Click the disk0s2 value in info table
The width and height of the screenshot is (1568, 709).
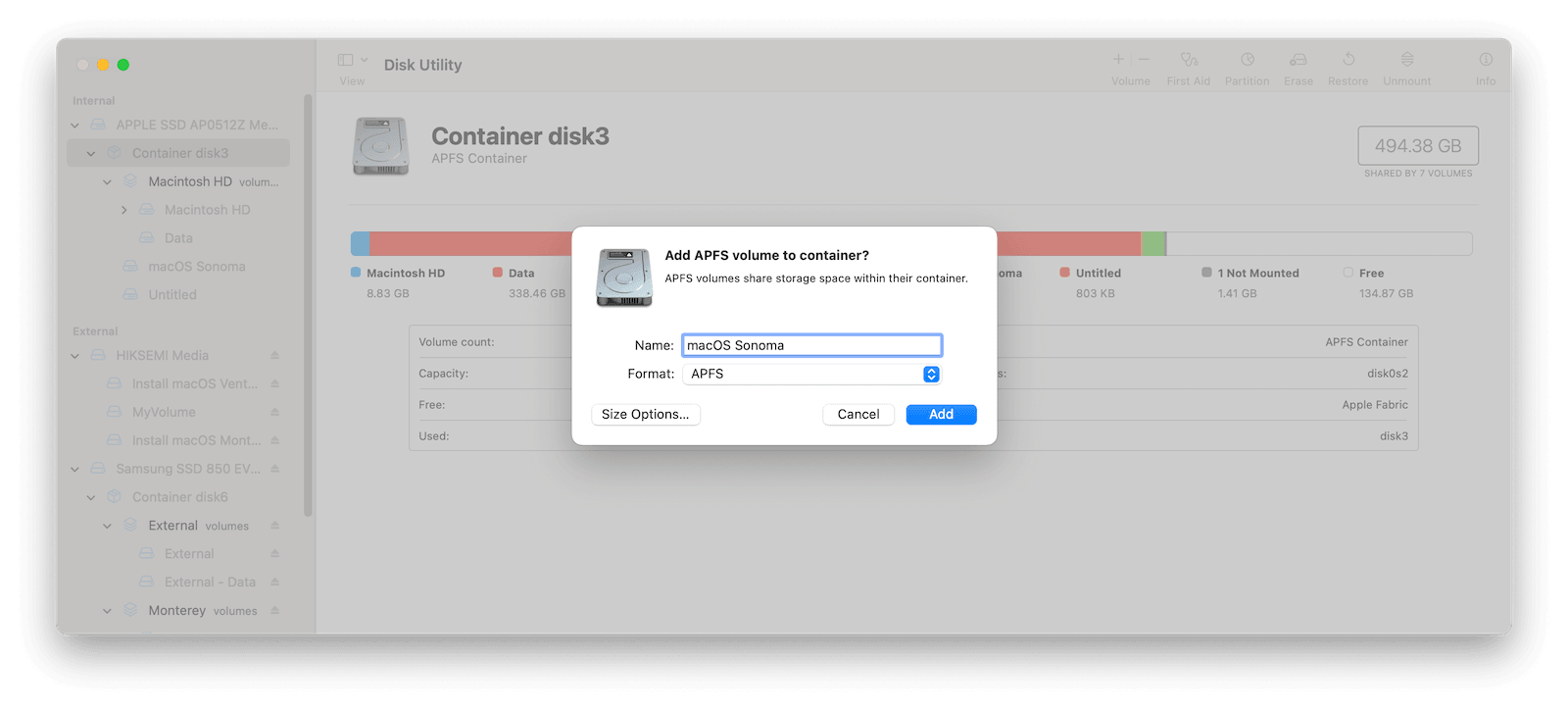1388,374
